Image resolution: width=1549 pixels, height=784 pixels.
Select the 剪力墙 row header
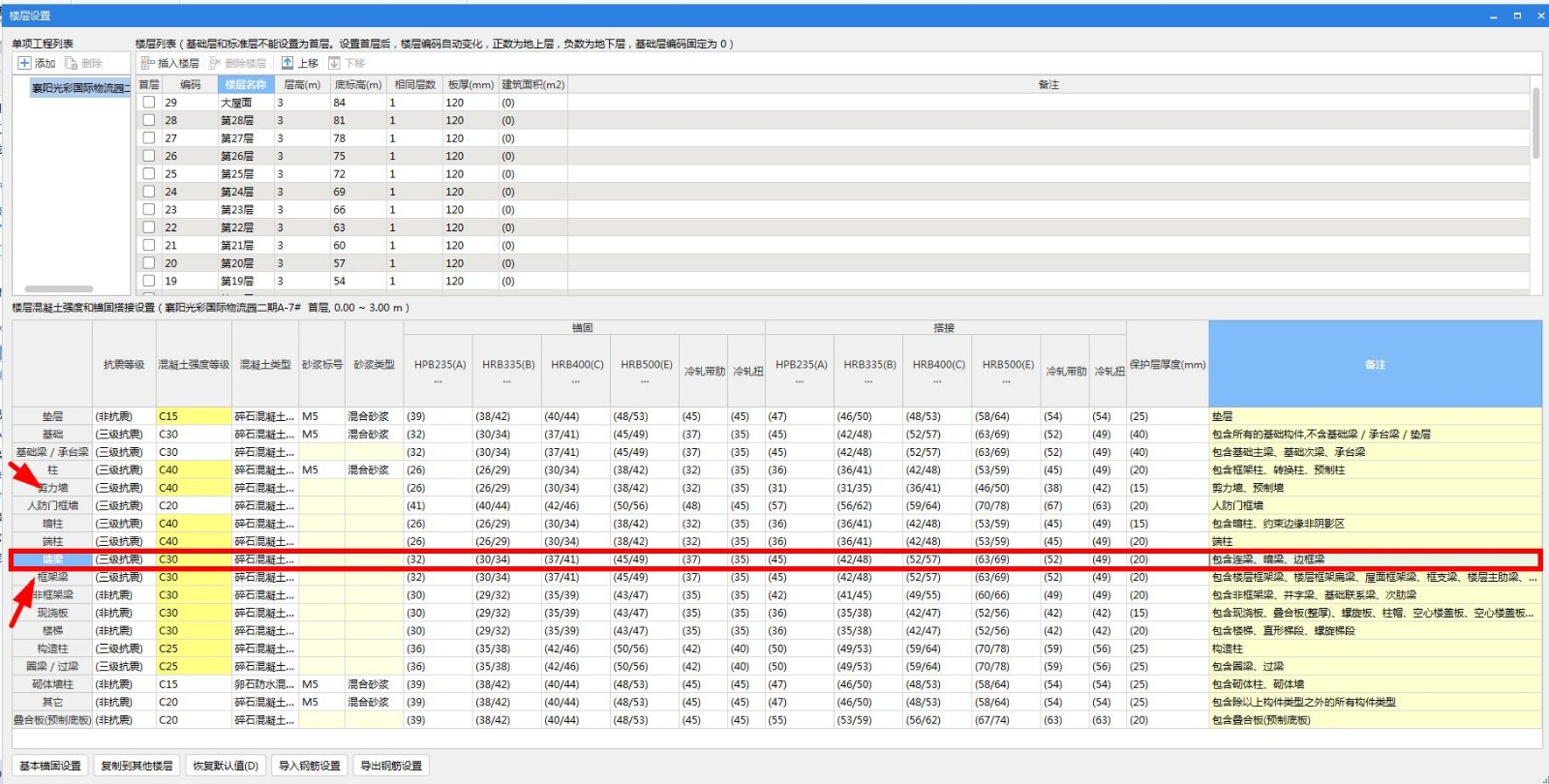point(52,488)
